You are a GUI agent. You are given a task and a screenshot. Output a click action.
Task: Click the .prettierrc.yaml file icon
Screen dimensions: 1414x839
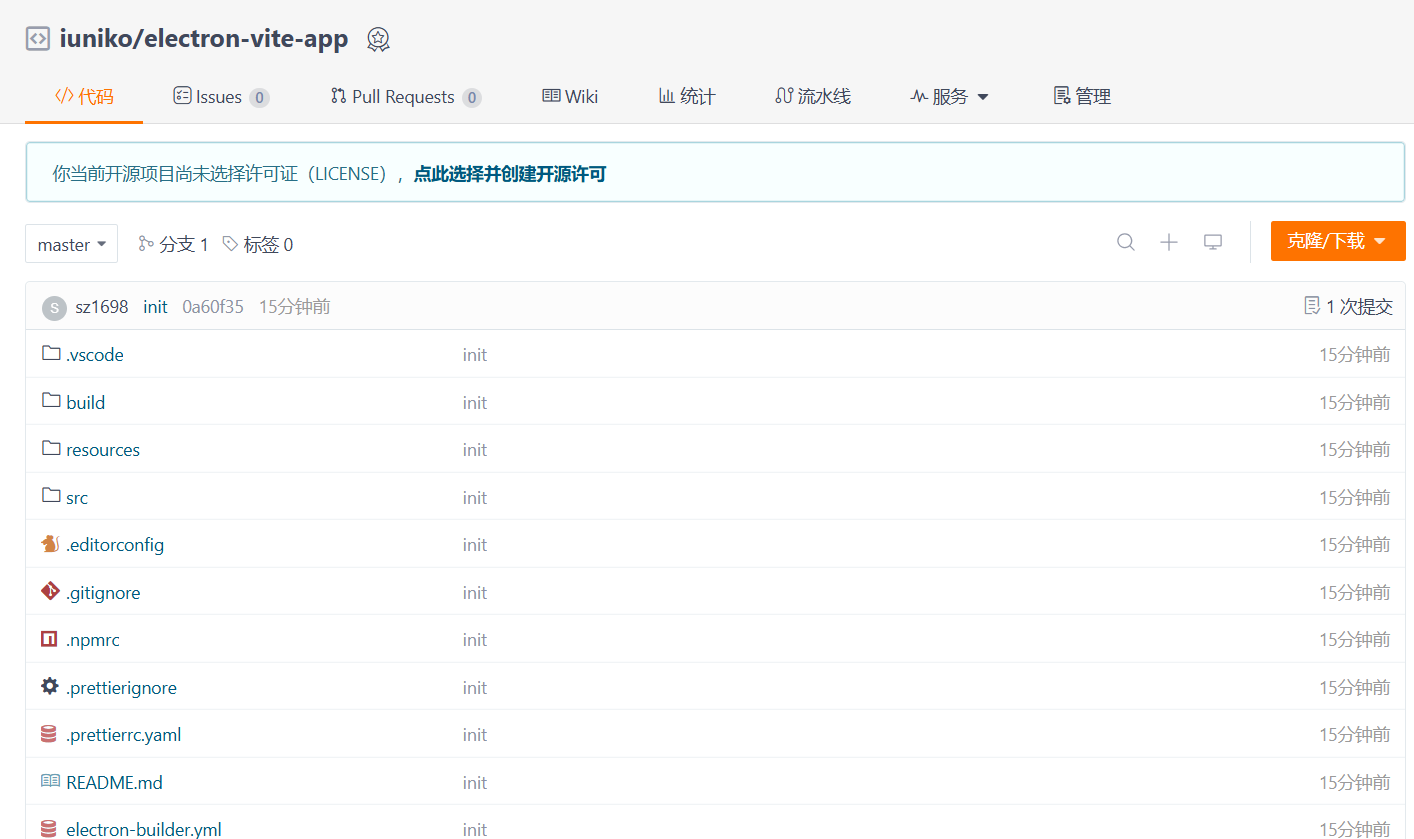coord(49,734)
